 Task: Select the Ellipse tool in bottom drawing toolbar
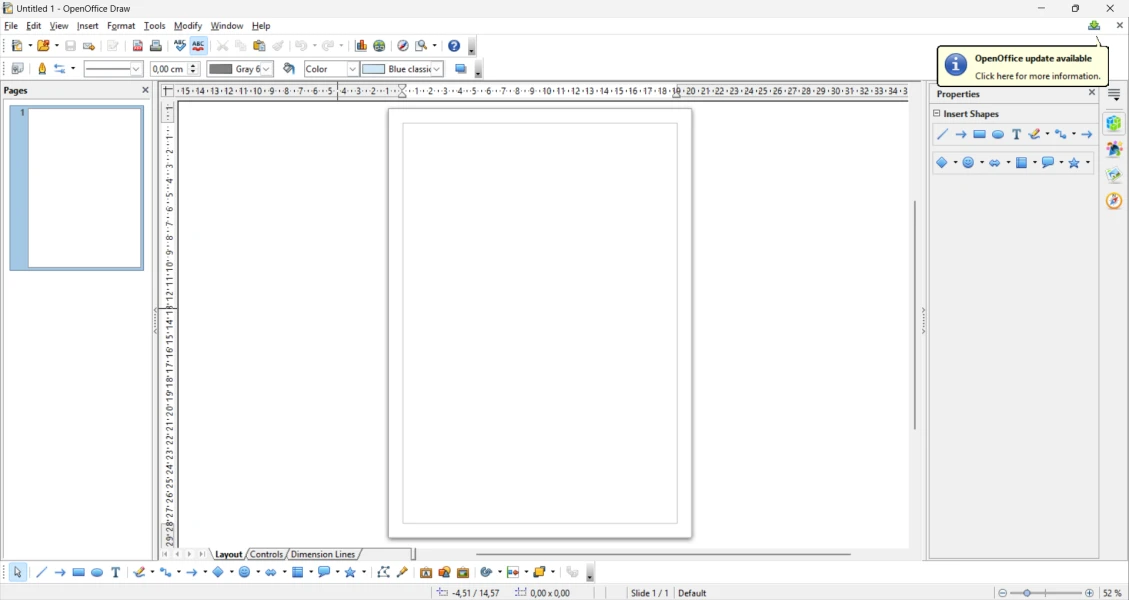(x=97, y=573)
